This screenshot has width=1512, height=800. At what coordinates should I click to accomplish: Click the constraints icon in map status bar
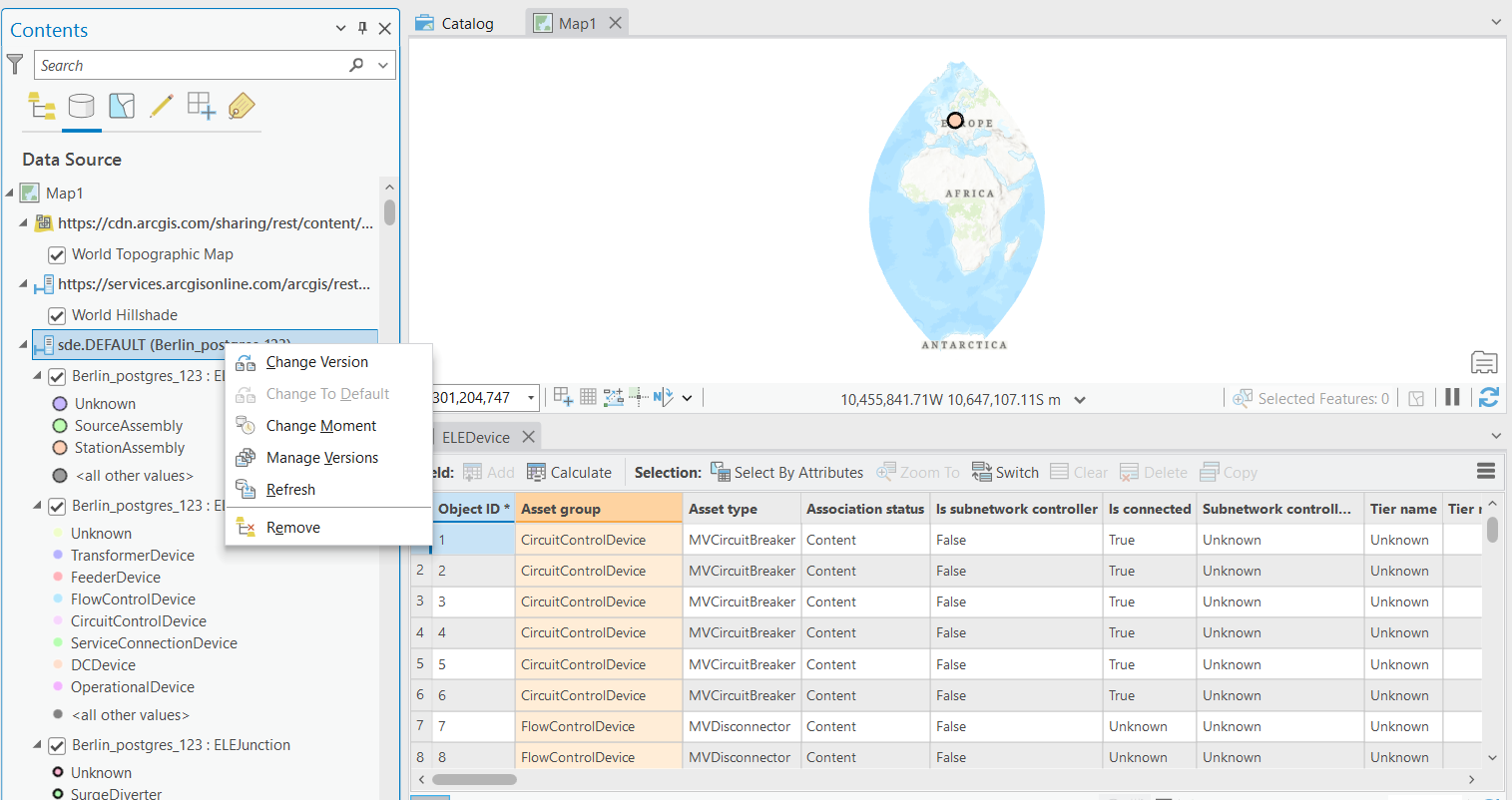[x=614, y=397]
